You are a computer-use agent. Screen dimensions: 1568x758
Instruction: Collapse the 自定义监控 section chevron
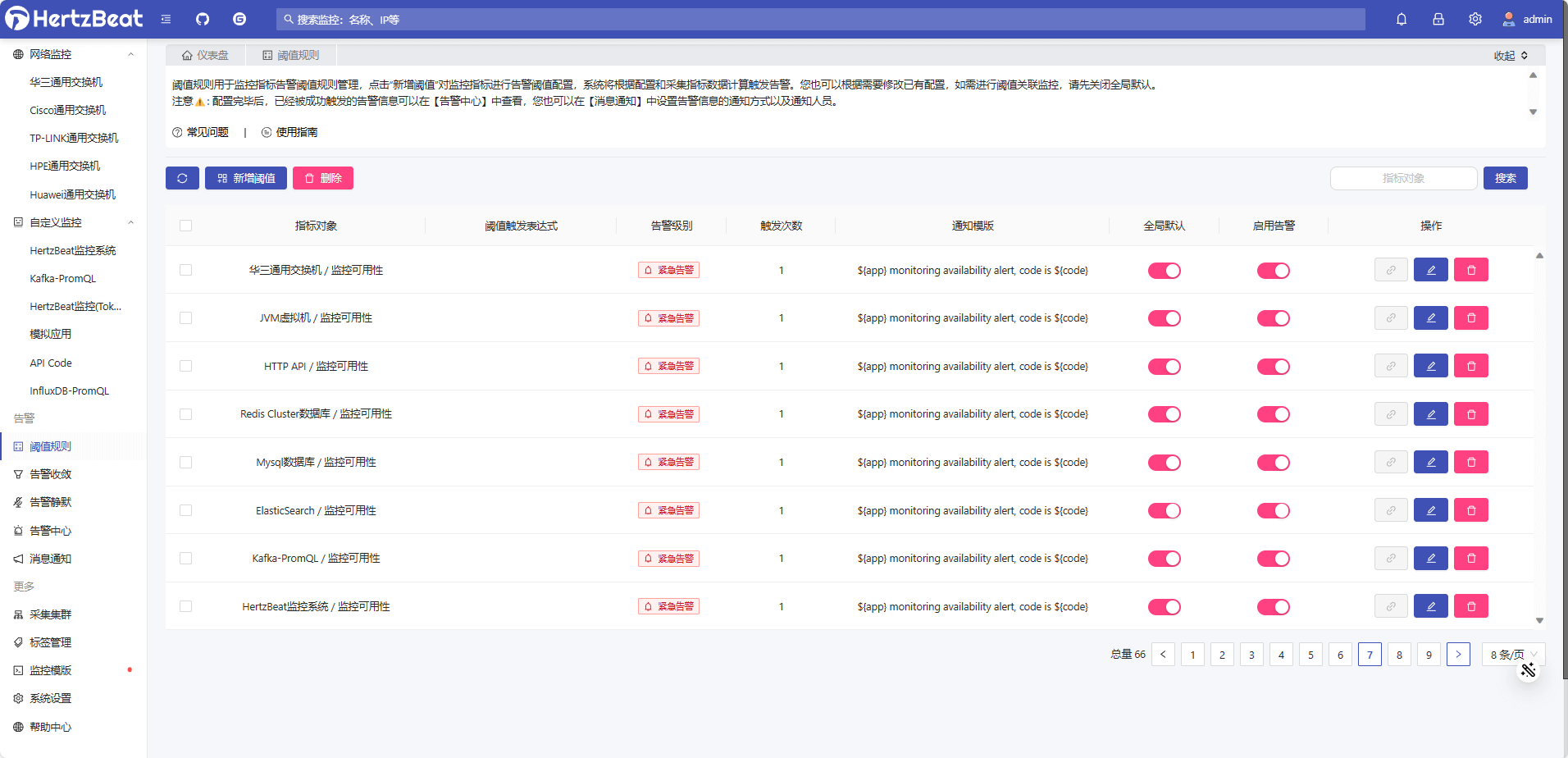point(130,221)
